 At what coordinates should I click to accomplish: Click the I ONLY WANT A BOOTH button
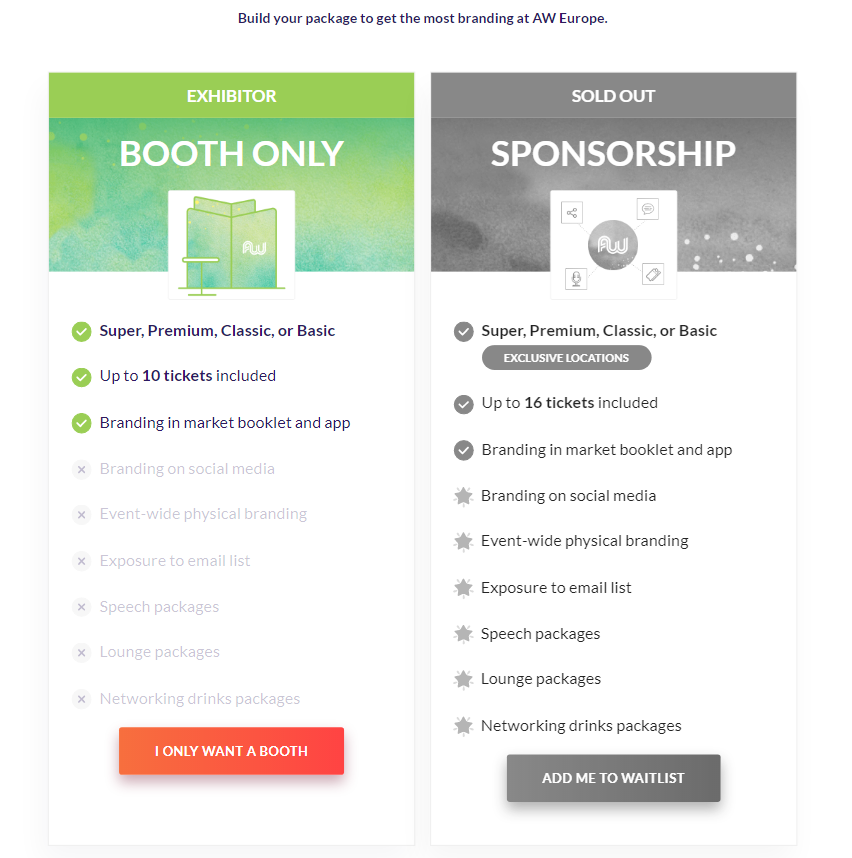pyautogui.click(x=231, y=751)
